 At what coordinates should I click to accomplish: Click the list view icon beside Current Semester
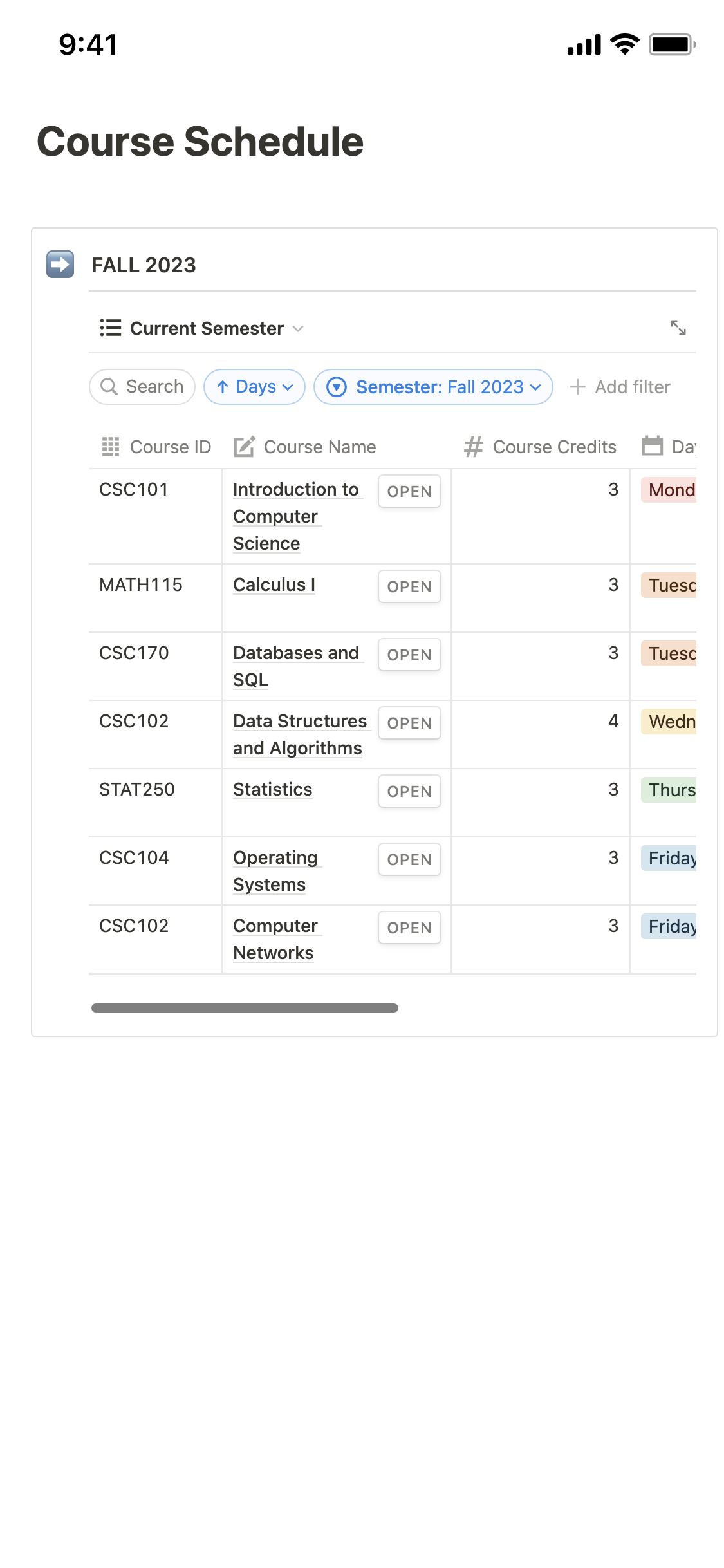[111, 328]
